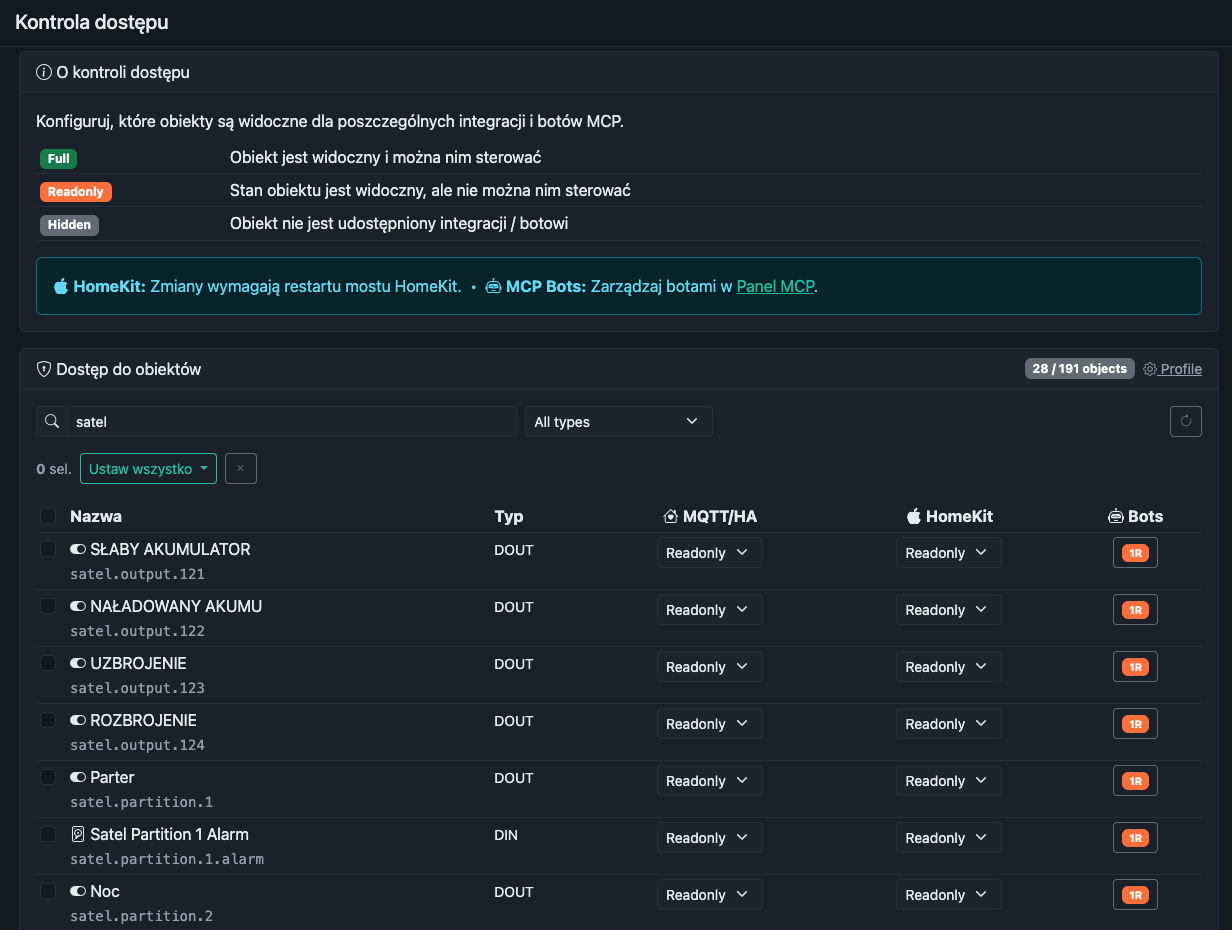Viewport: 1232px width, 930px height.
Task: Click the 1R bots badge for ROZBROJENIE
Action: [1135, 724]
